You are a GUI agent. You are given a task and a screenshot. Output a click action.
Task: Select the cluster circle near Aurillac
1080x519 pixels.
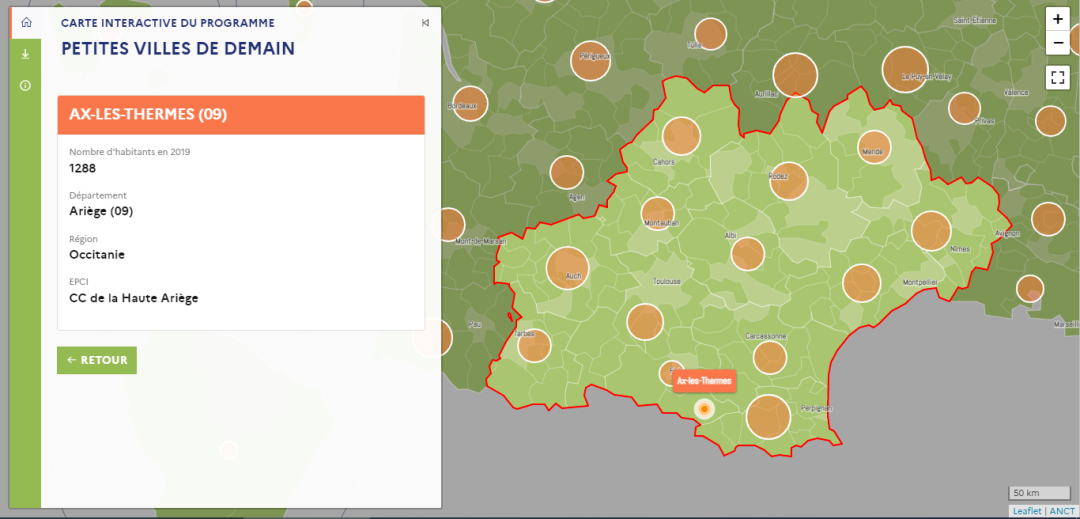tap(795, 75)
